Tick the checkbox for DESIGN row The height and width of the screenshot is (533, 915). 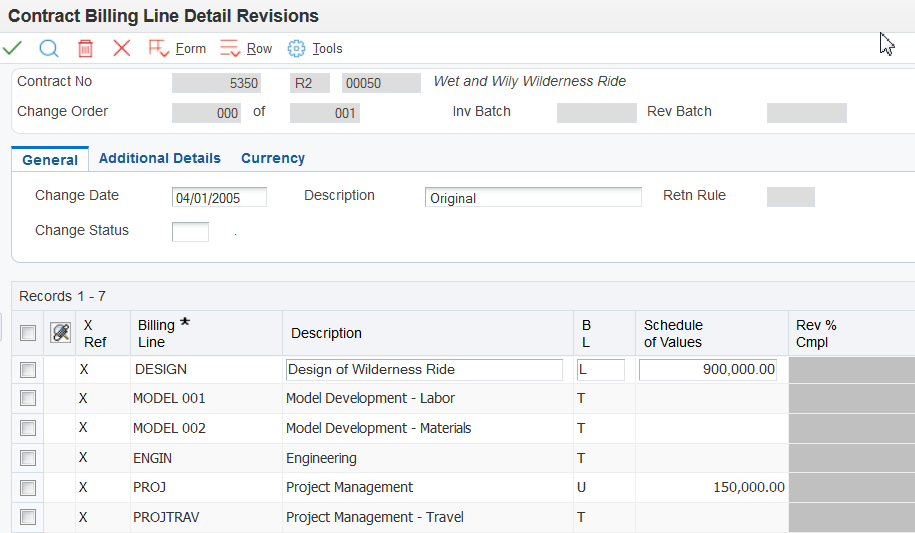coord(28,370)
